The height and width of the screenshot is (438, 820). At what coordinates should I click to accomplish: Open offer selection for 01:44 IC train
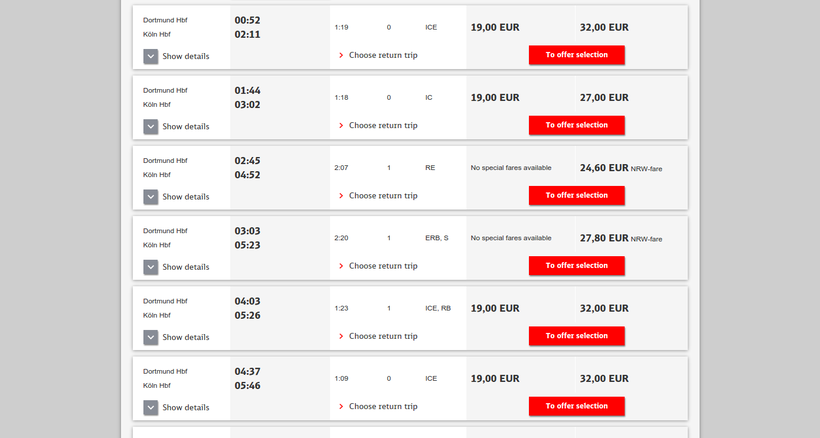576,125
